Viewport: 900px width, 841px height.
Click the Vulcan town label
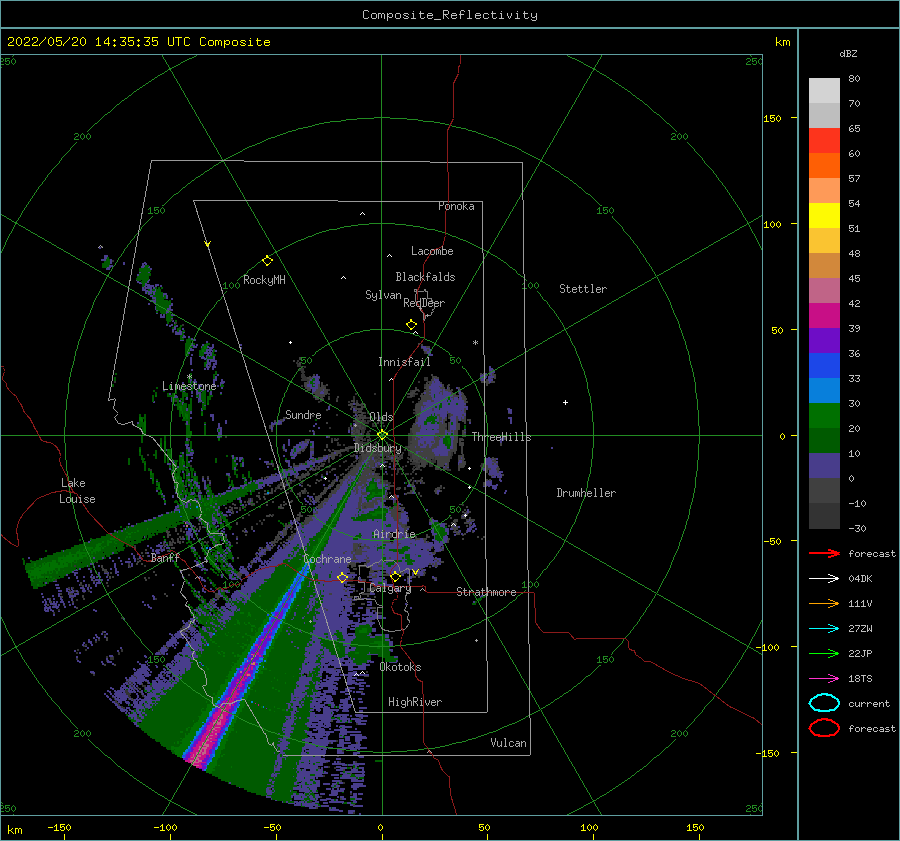tap(509, 743)
